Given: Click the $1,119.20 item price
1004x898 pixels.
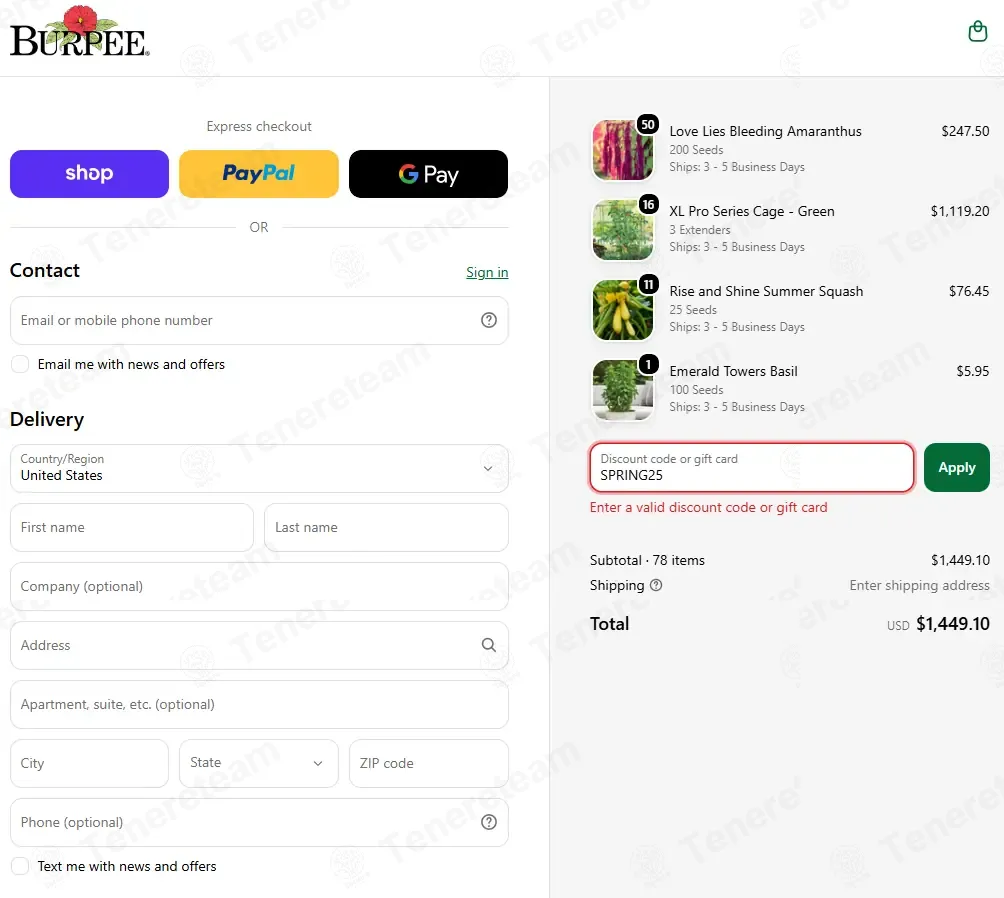Looking at the screenshot, I should coord(959,211).
